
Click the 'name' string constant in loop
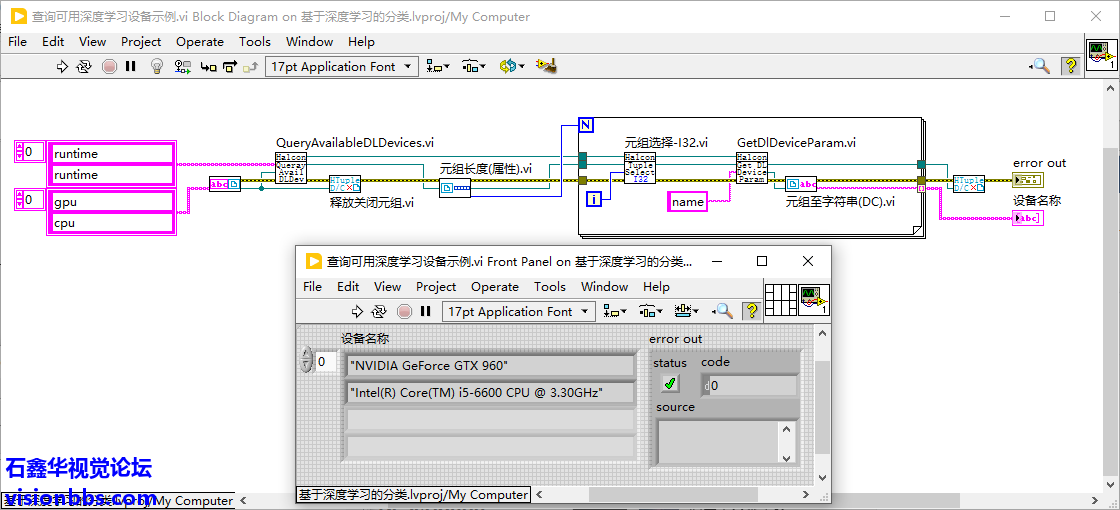coord(687,201)
